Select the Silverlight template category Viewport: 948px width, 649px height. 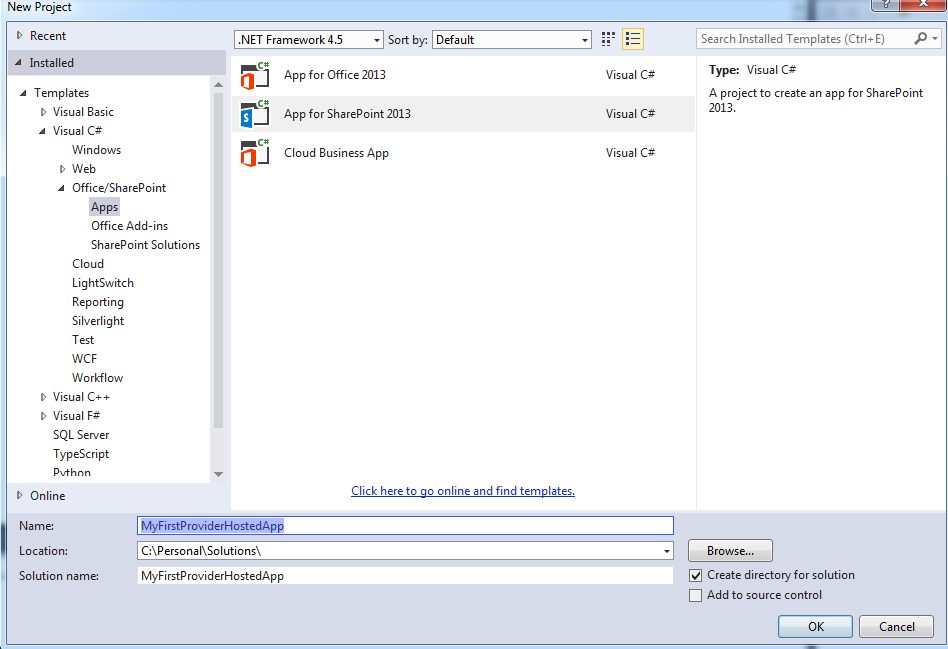(97, 321)
